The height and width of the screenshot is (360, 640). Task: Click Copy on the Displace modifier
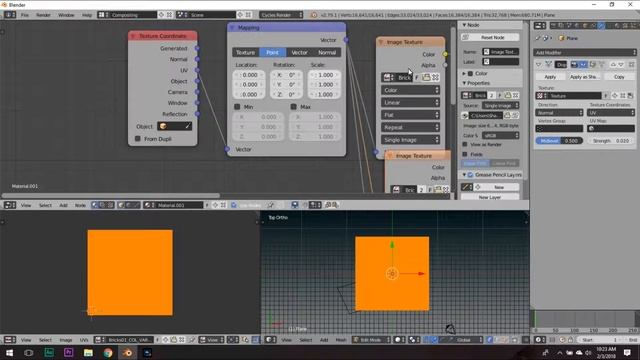[x=619, y=77]
